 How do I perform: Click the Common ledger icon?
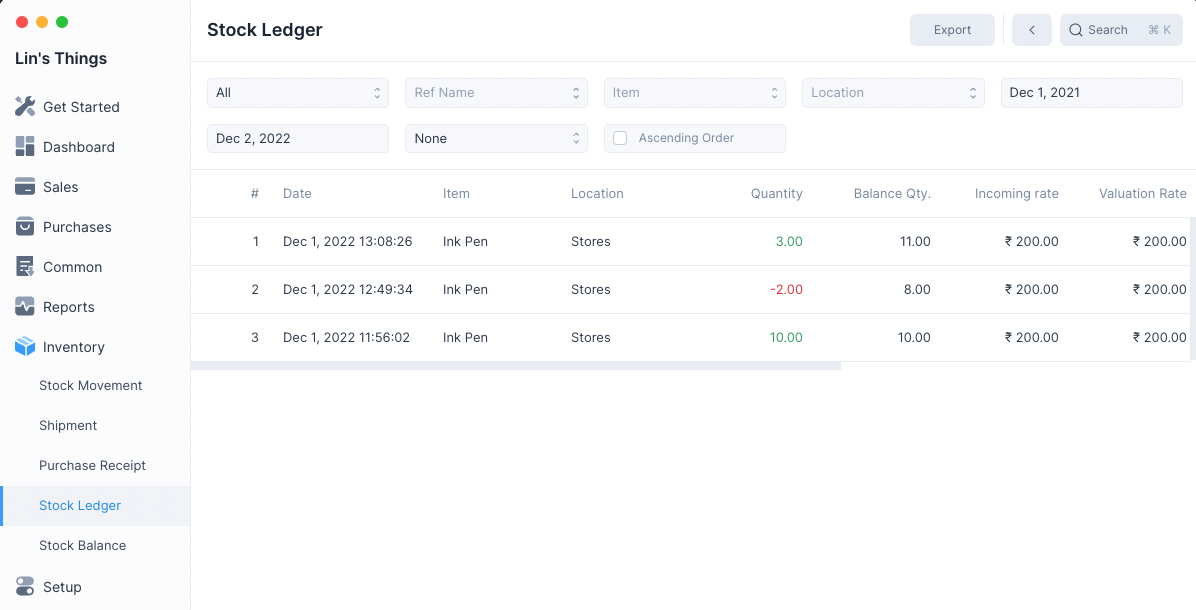(x=25, y=267)
